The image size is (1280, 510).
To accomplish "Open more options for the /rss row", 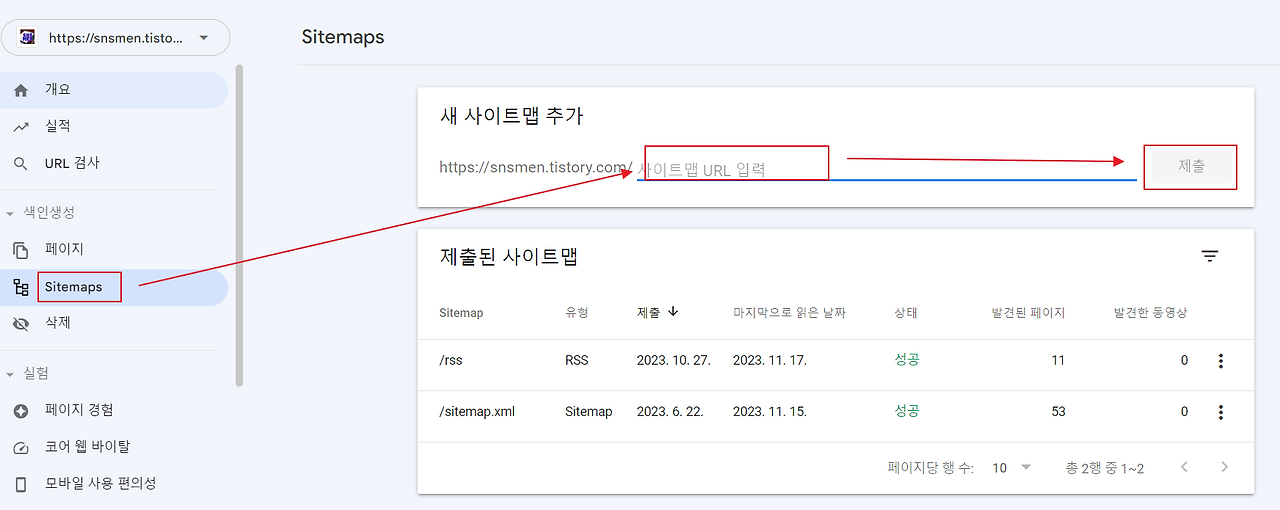I will click(1220, 361).
